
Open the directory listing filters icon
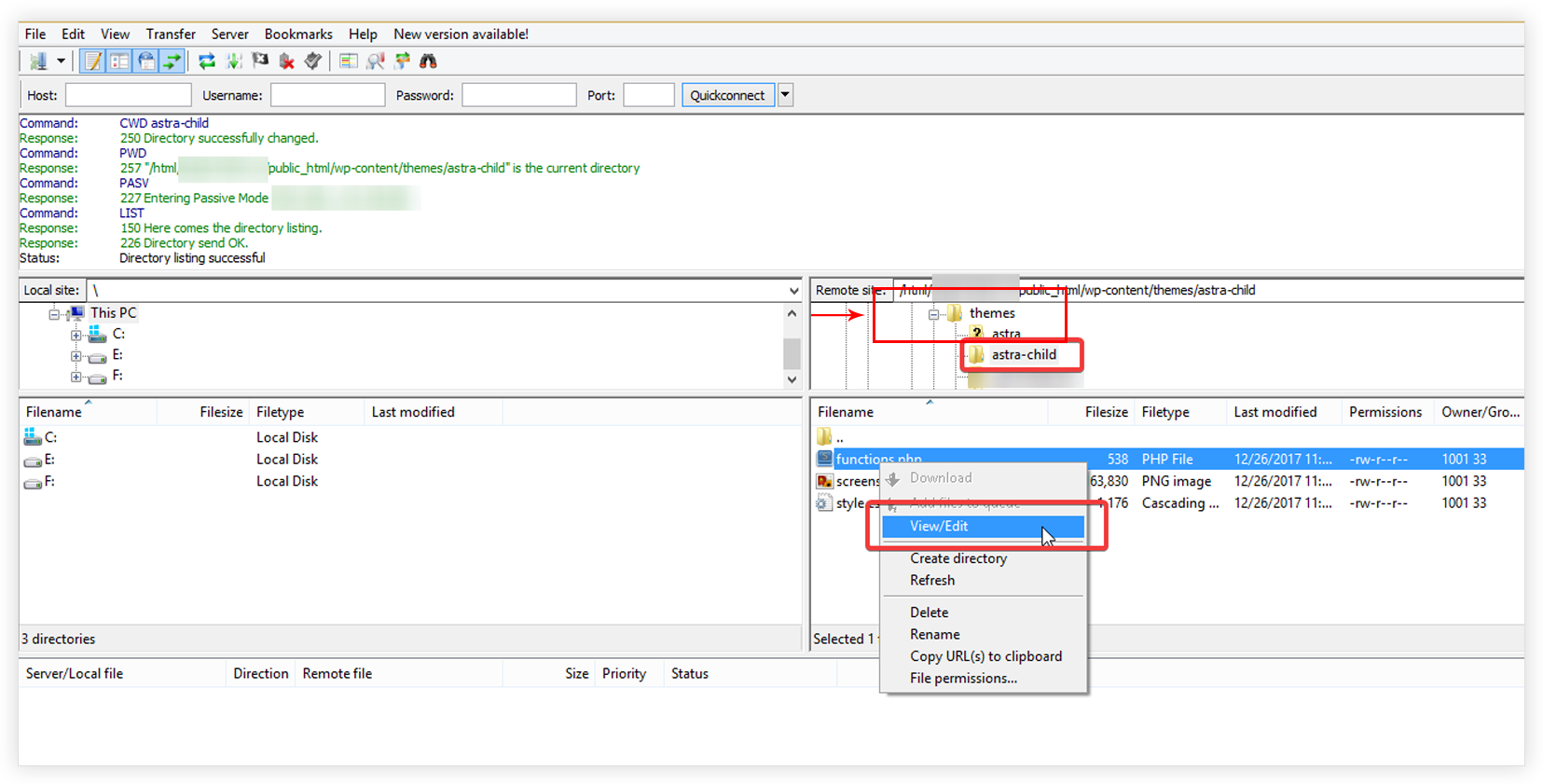point(349,62)
